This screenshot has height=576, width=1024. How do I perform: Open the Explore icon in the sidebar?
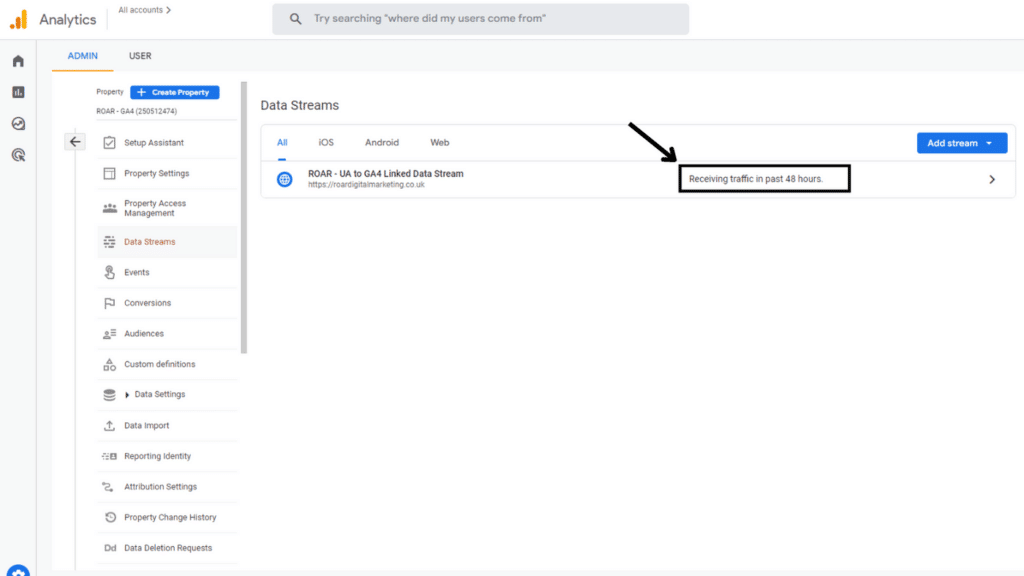click(x=17, y=123)
